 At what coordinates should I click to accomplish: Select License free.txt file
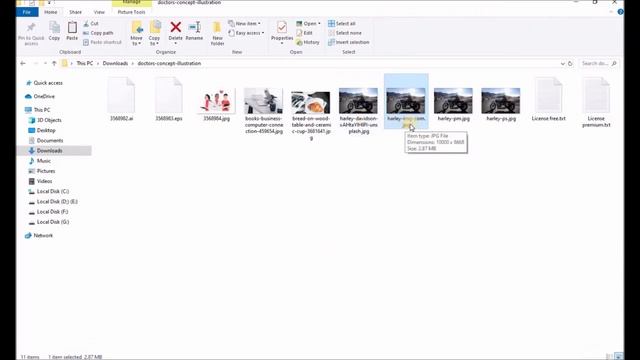tap(549, 99)
